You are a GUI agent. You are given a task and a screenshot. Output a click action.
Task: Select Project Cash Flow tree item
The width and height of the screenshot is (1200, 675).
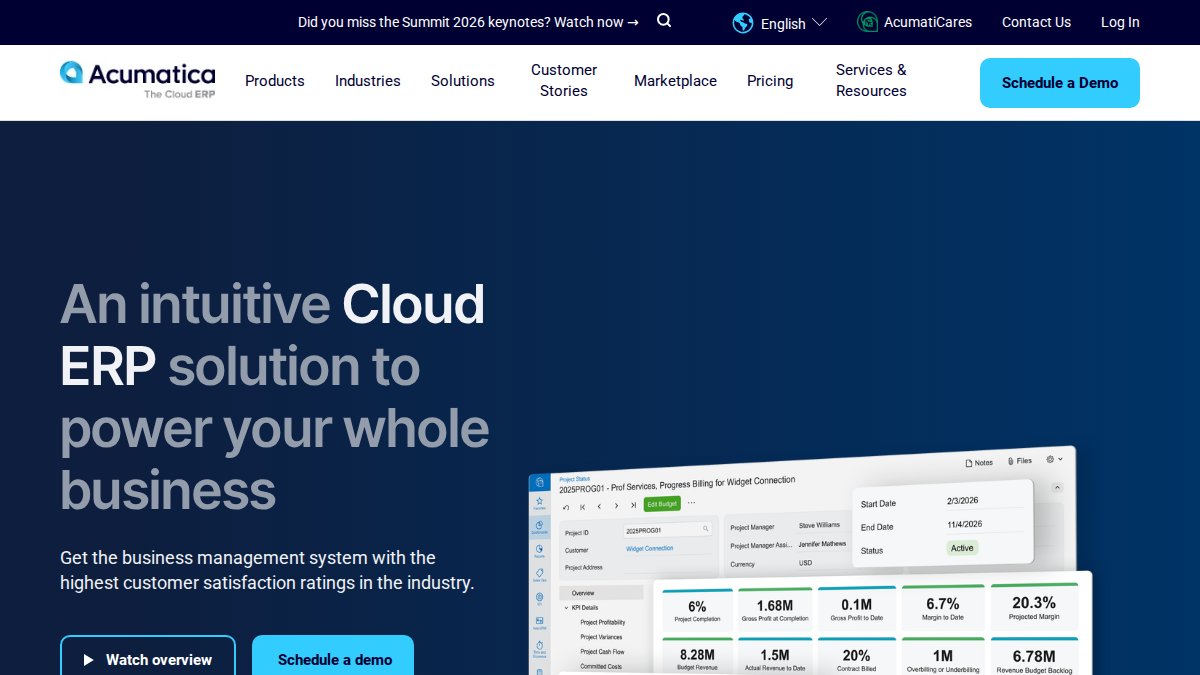point(602,651)
